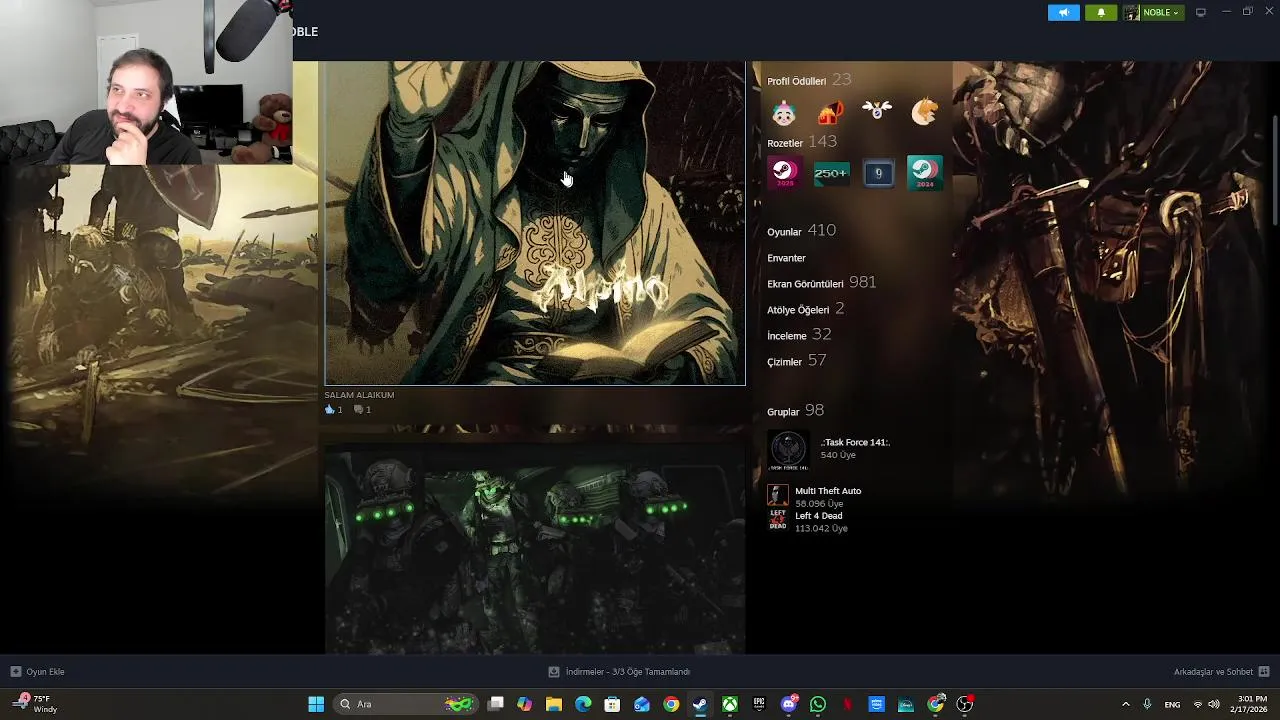Open Multi Theft Auto group link
This screenshot has height=720, width=1280.
pos(828,491)
